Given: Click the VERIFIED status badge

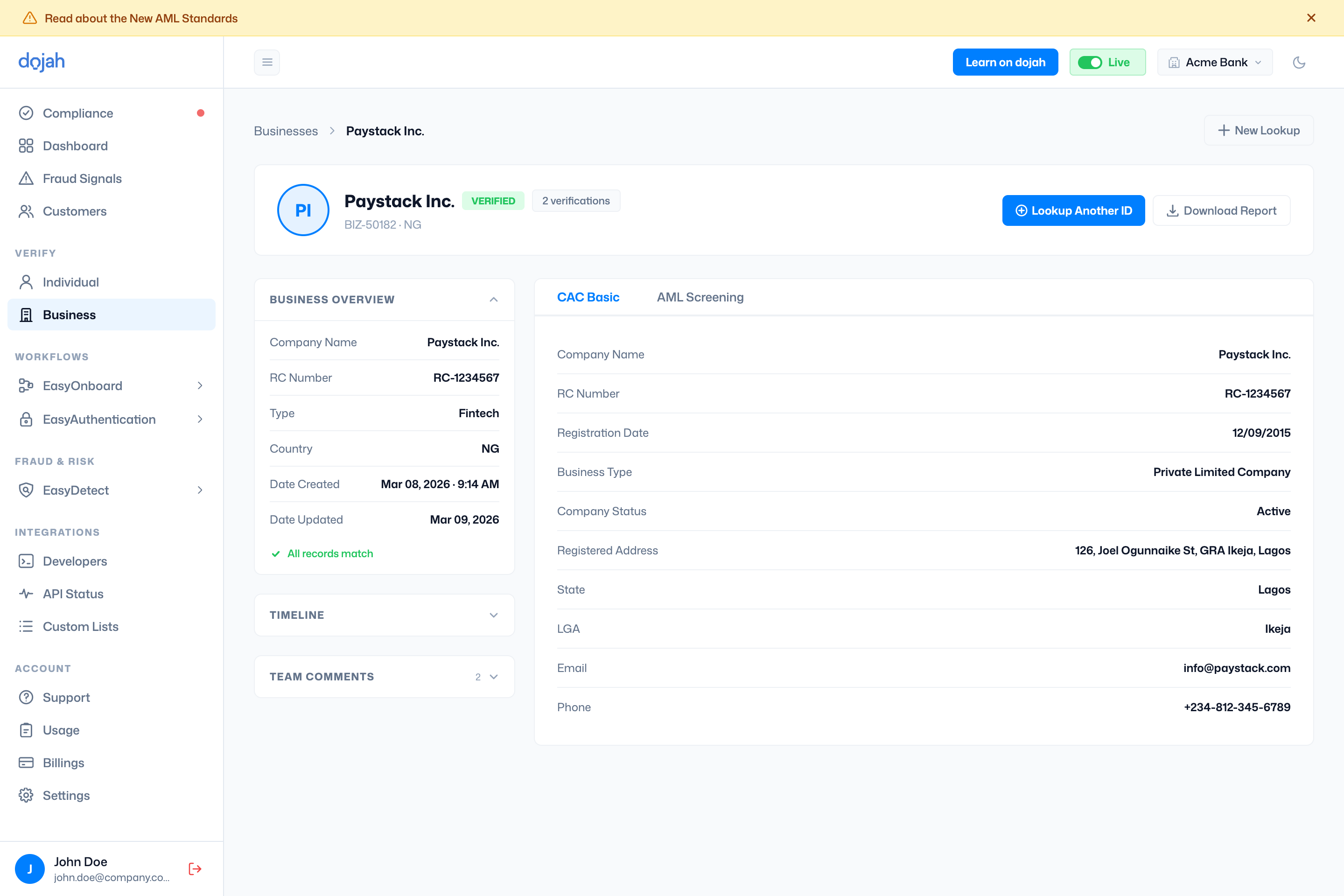Looking at the screenshot, I should [x=493, y=201].
